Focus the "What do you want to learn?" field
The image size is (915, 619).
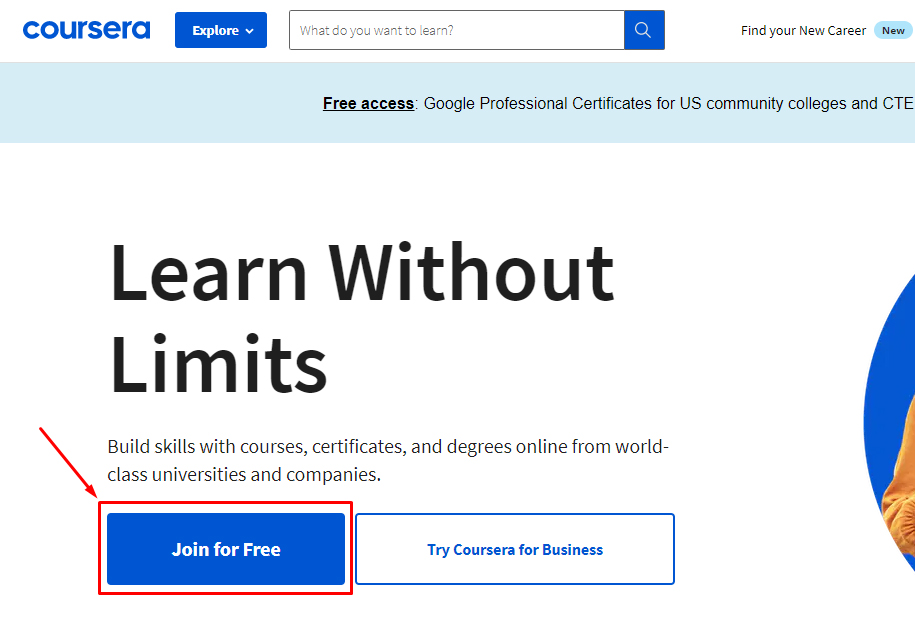pyautogui.click(x=456, y=30)
